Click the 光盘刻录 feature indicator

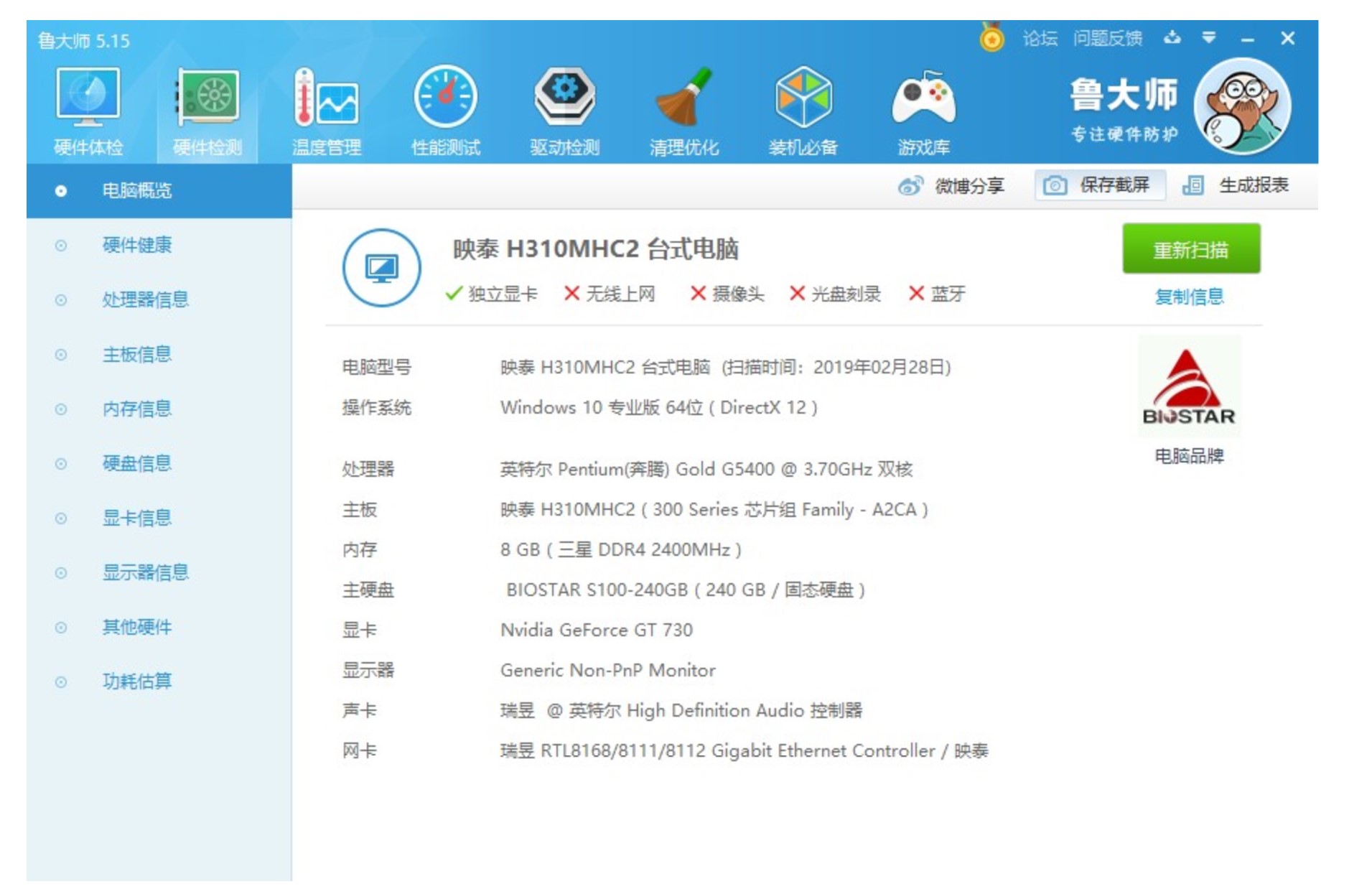(835, 294)
